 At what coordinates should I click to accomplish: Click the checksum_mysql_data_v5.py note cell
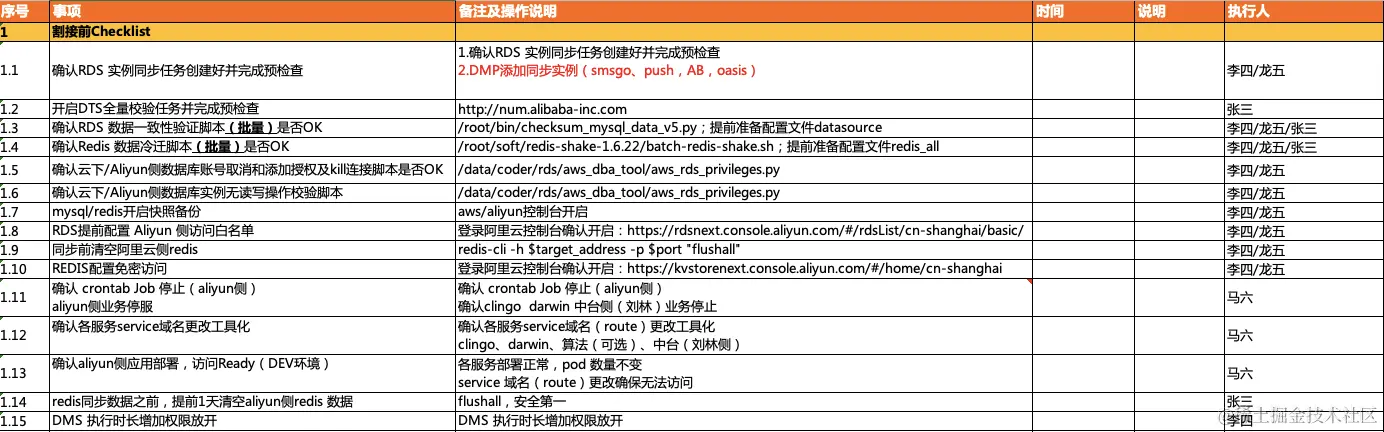pyautogui.click(x=743, y=128)
